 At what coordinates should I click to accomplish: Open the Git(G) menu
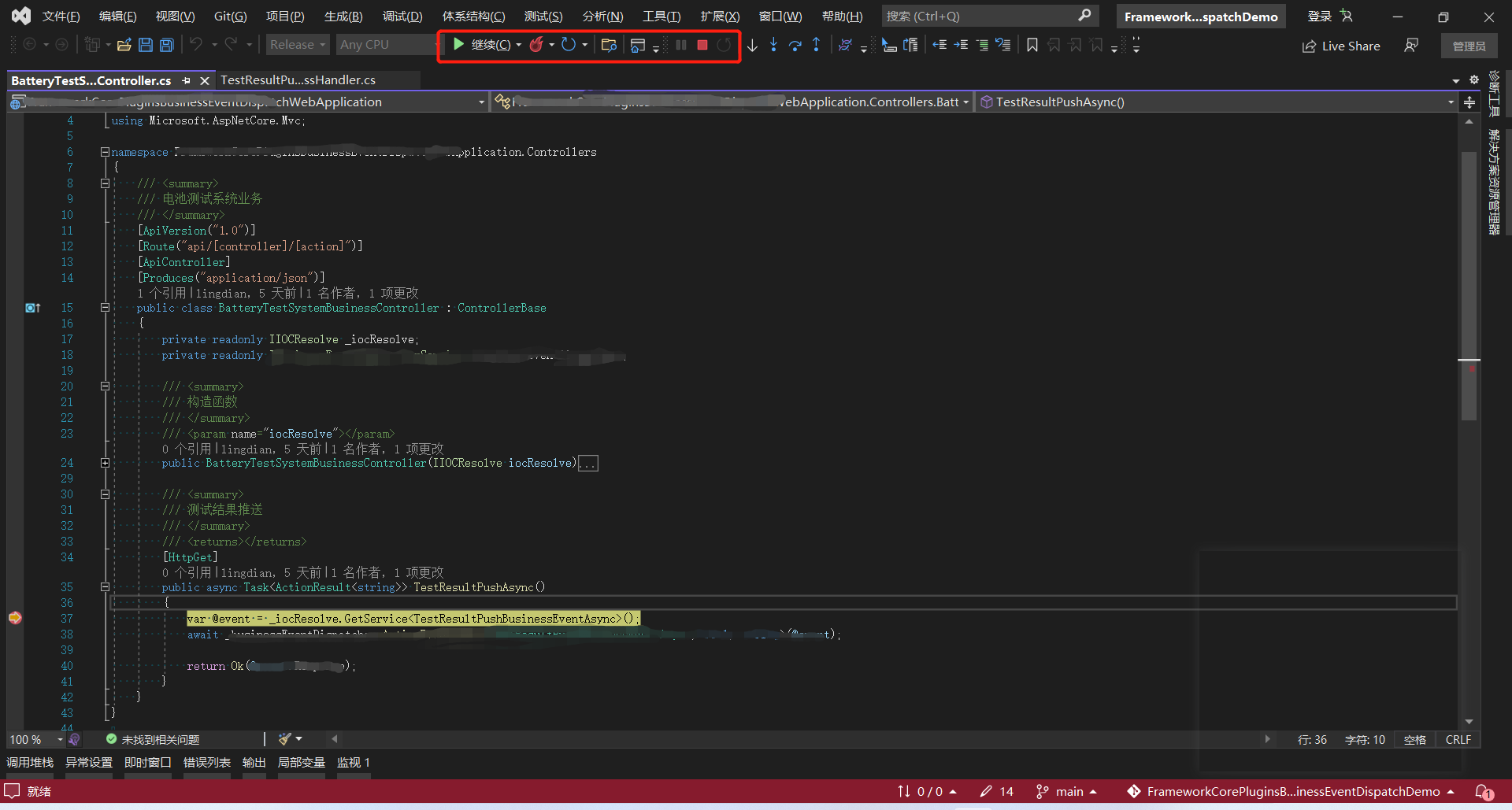tap(230, 16)
